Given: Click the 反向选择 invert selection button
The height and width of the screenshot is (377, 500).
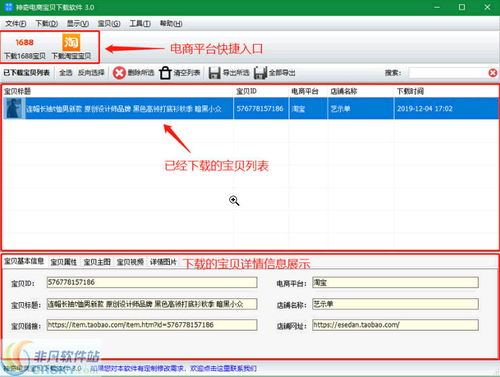Looking at the screenshot, I should [91, 73].
